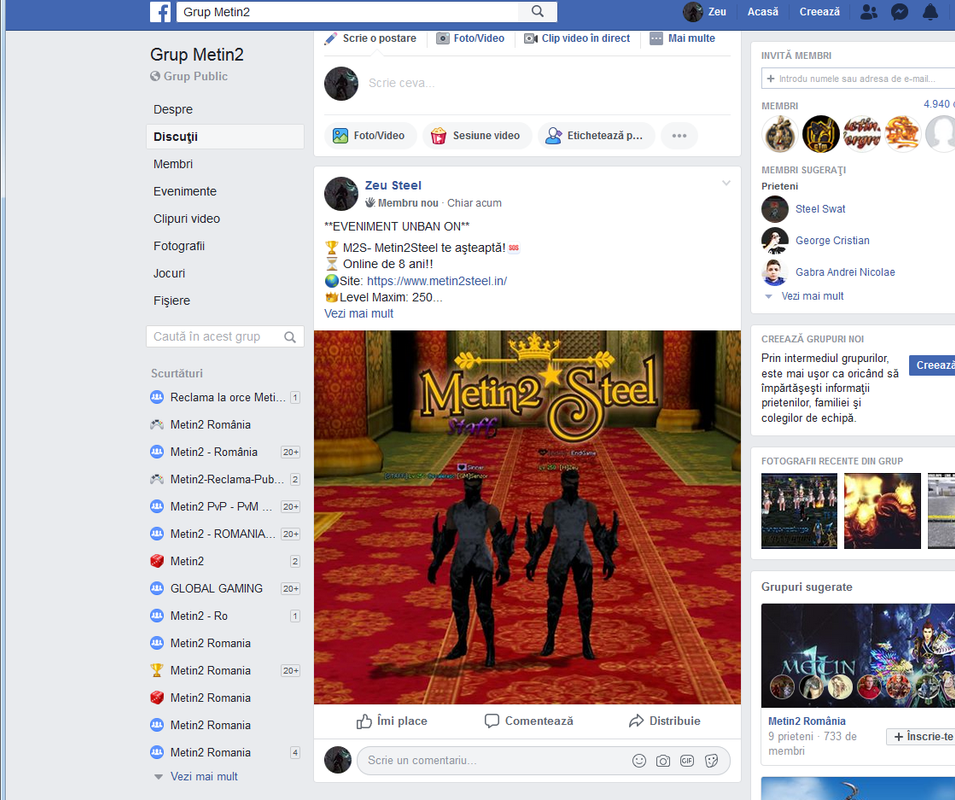Open Zeu Steel author name link
The width and height of the screenshot is (955, 800).
(x=393, y=185)
